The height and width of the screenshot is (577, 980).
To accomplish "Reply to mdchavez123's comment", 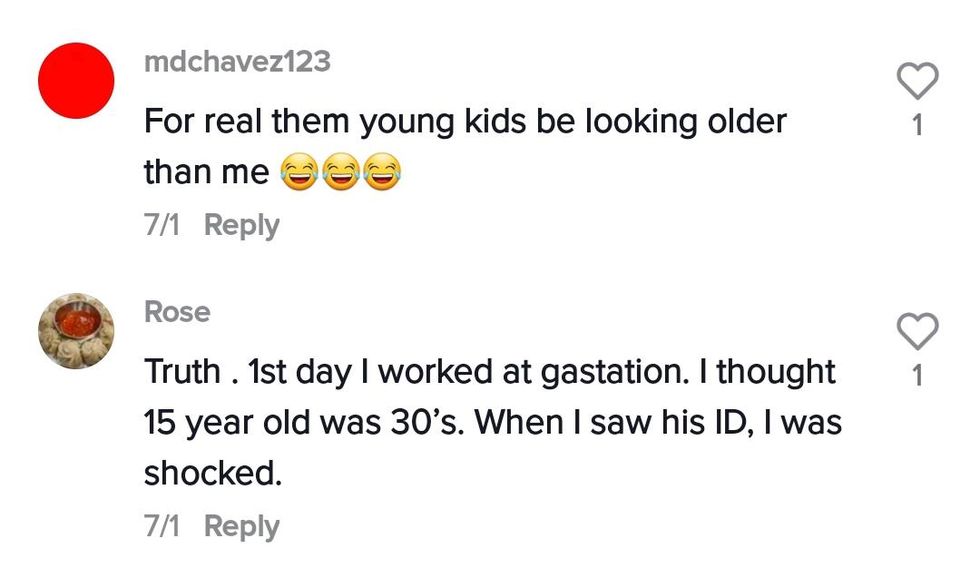I will click(x=241, y=225).
